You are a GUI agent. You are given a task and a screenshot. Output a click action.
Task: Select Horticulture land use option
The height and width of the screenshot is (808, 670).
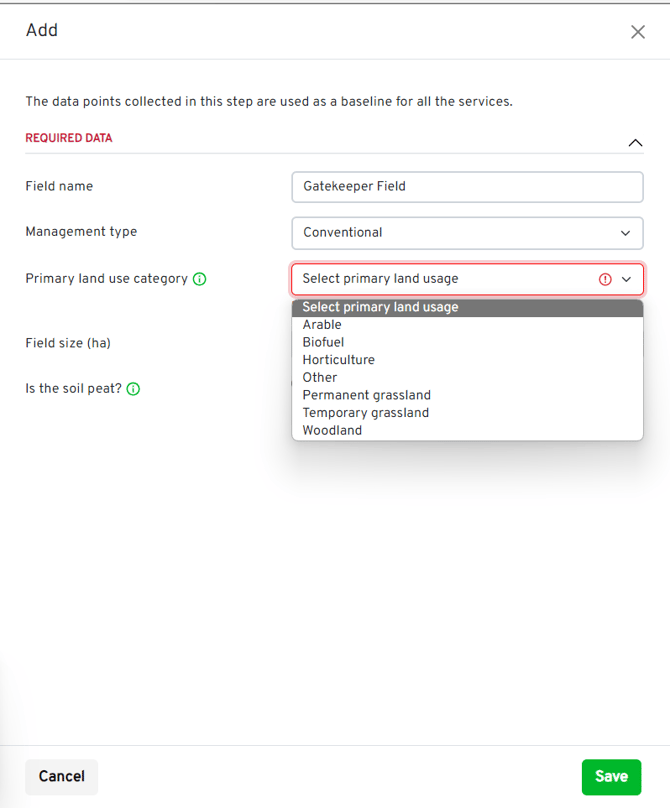tap(338, 360)
